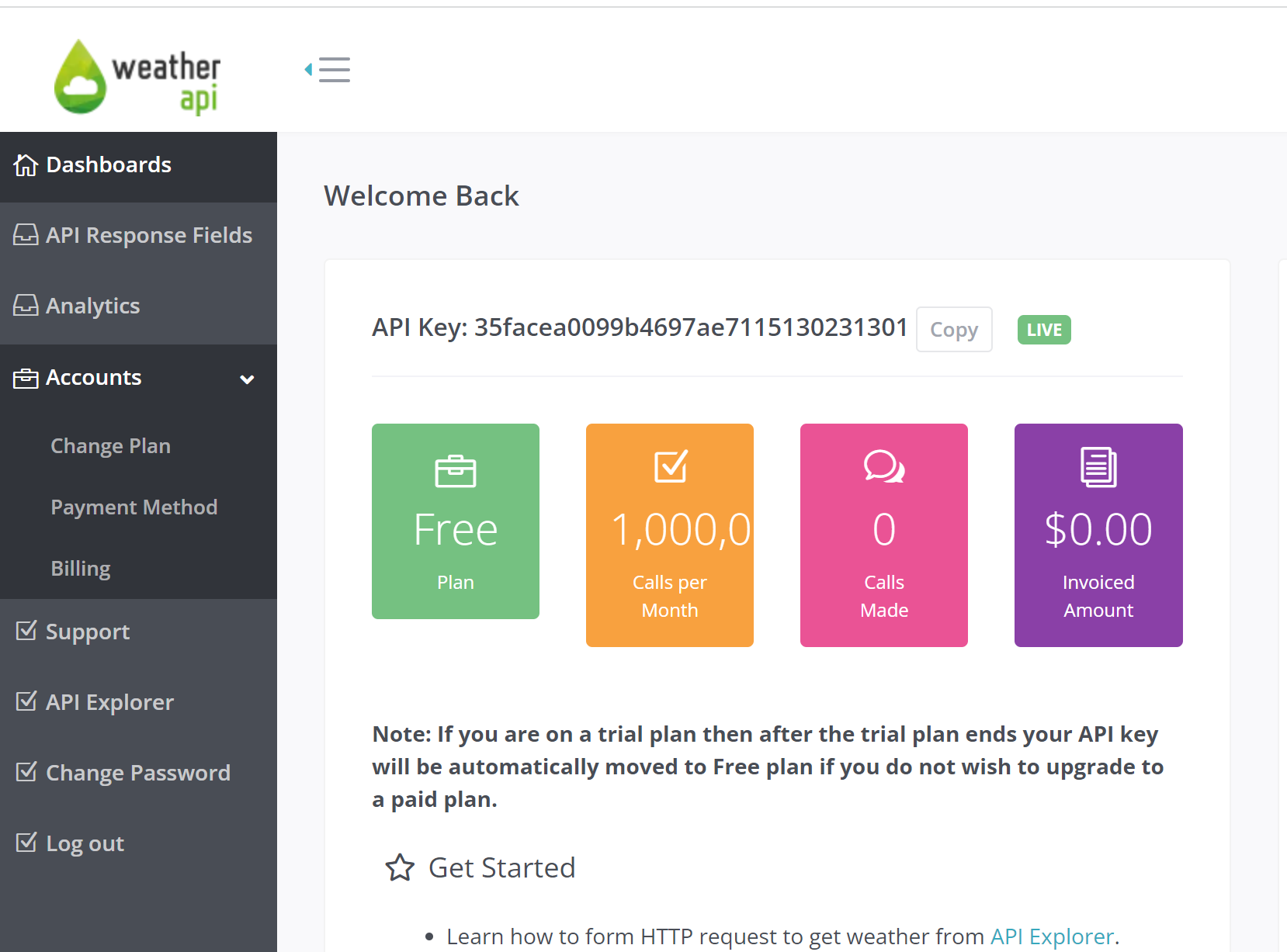Click the star icon beside Get Started

400,867
